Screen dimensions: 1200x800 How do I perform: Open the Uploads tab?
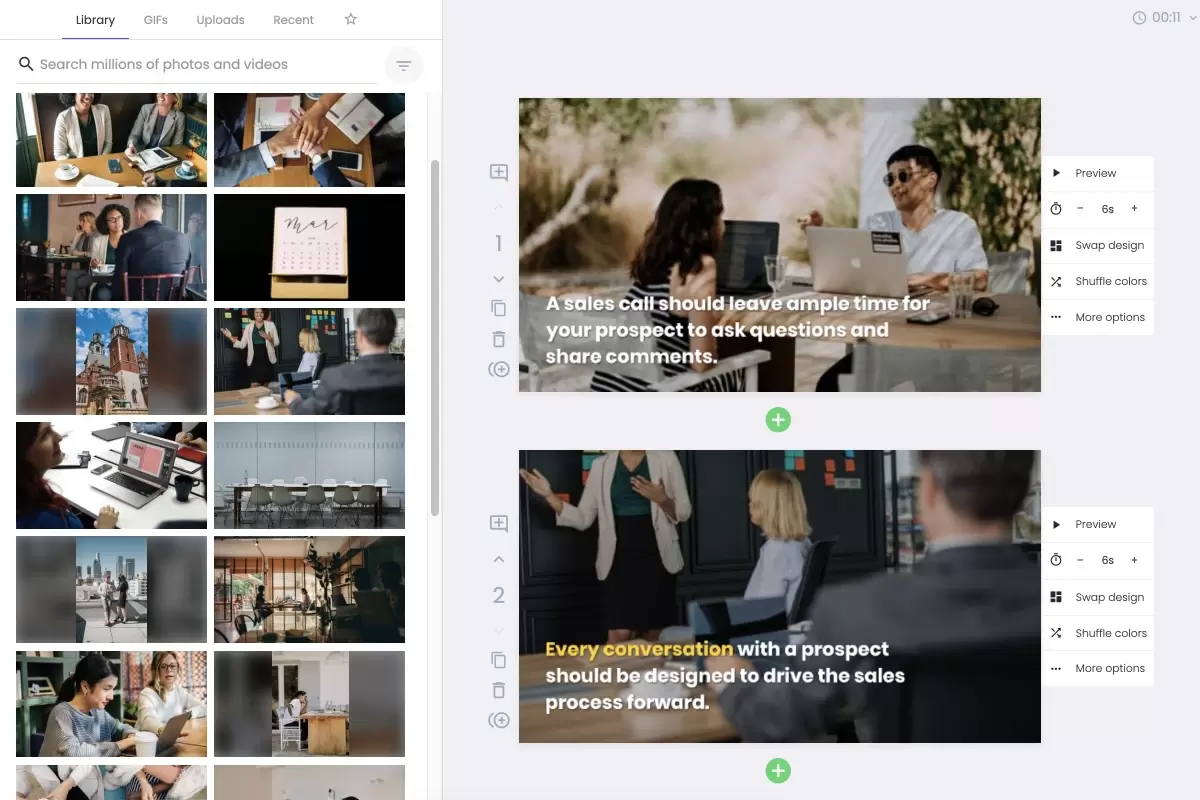tap(220, 20)
